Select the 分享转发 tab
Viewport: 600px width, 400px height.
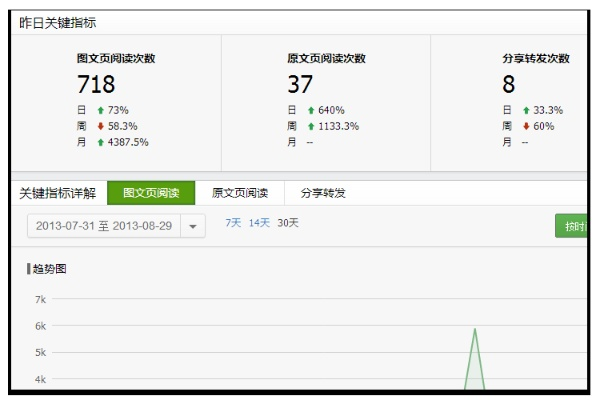pos(323,193)
